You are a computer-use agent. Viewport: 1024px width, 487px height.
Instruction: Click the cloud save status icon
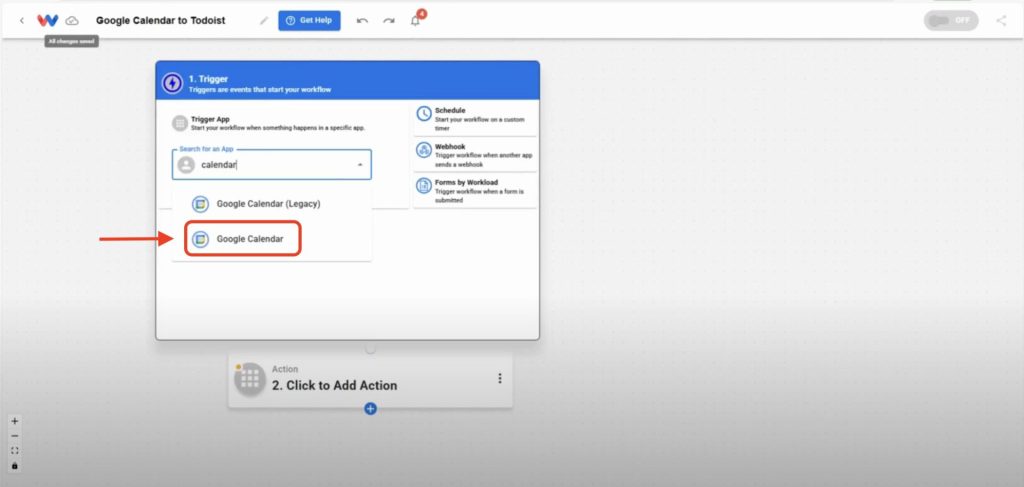pyautogui.click(x=72, y=21)
